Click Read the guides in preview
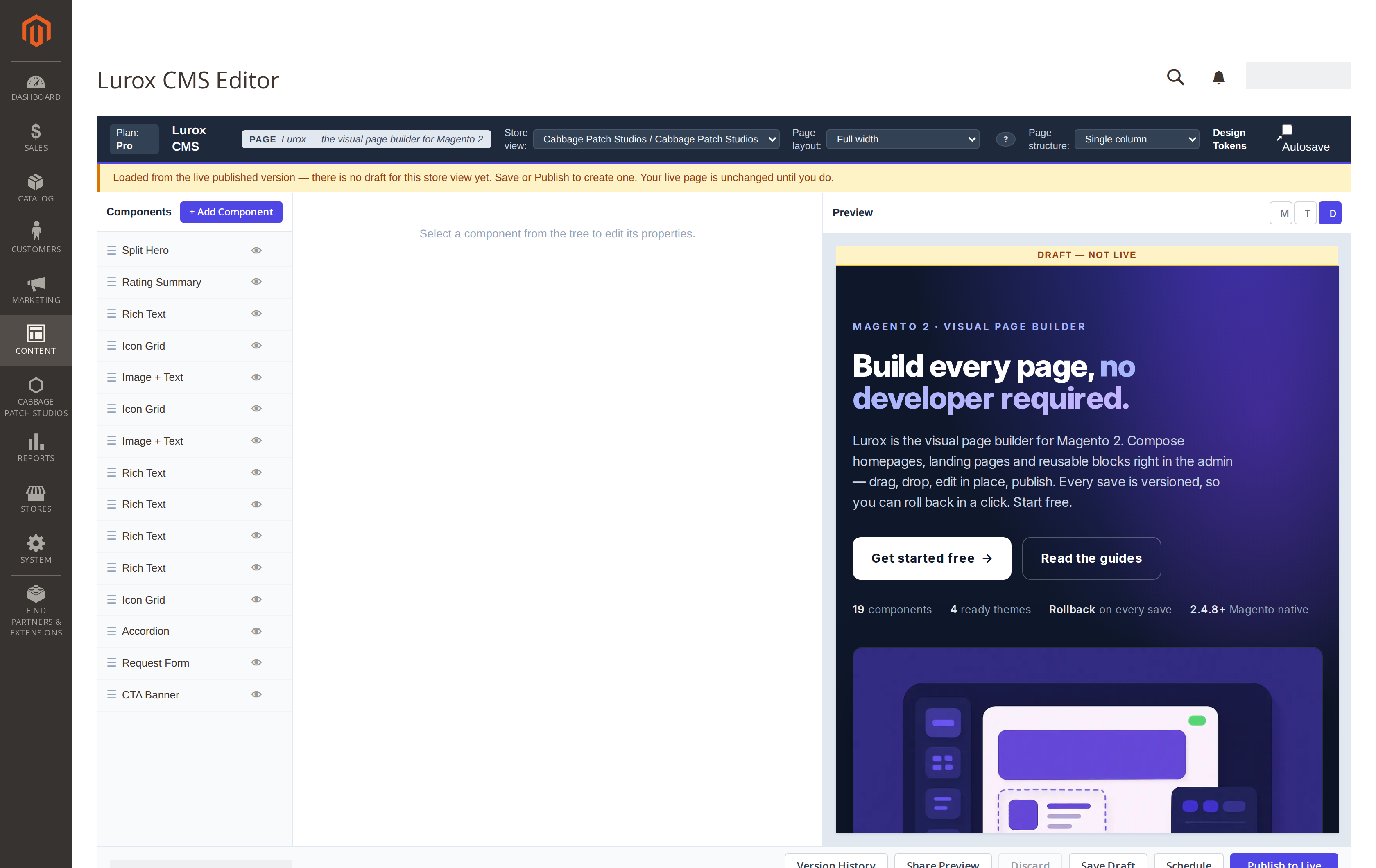The width and height of the screenshot is (1376, 868). (1091, 558)
